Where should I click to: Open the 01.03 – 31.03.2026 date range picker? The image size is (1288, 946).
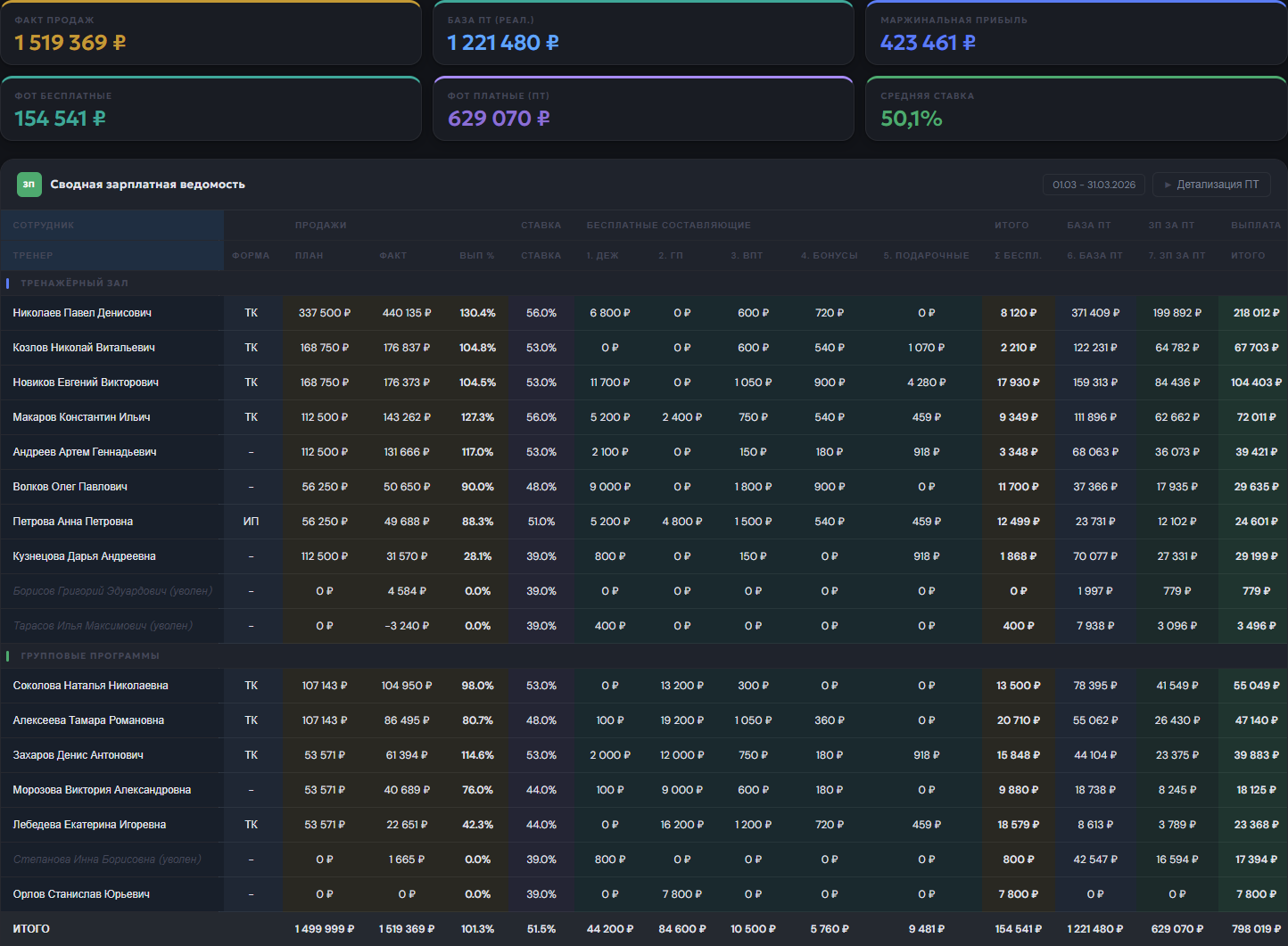click(1094, 185)
